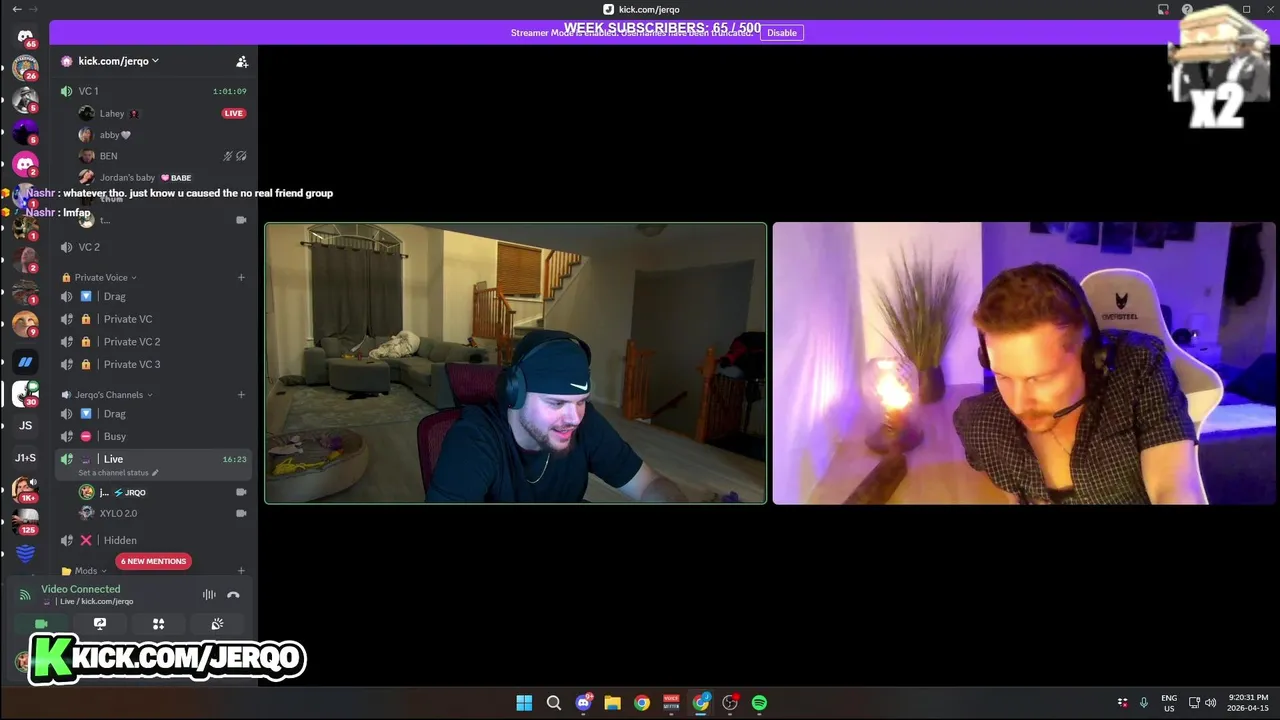The width and height of the screenshot is (1280, 720).
Task: Click camera icon next to JRQO user
Action: point(241,492)
